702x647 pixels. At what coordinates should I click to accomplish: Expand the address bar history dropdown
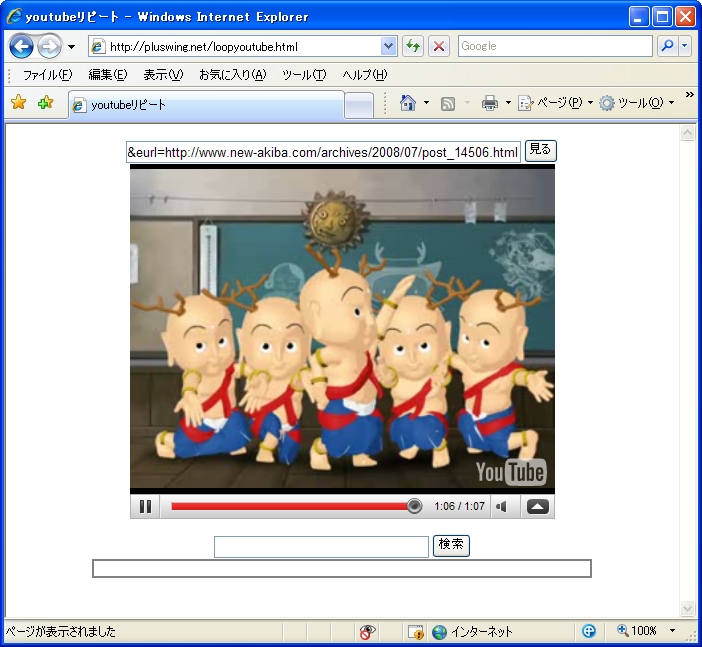(x=389, y=46)
